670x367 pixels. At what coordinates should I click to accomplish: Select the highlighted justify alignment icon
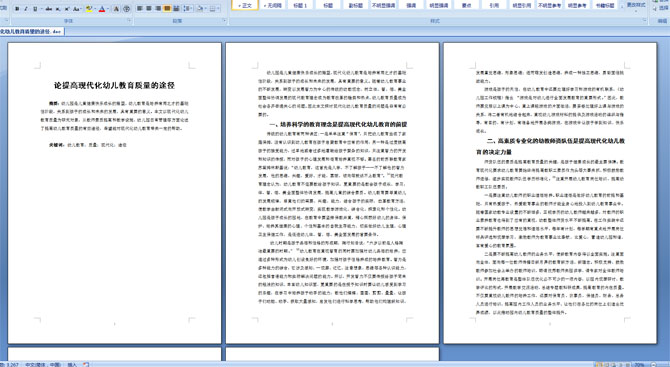tap(167, 9)
